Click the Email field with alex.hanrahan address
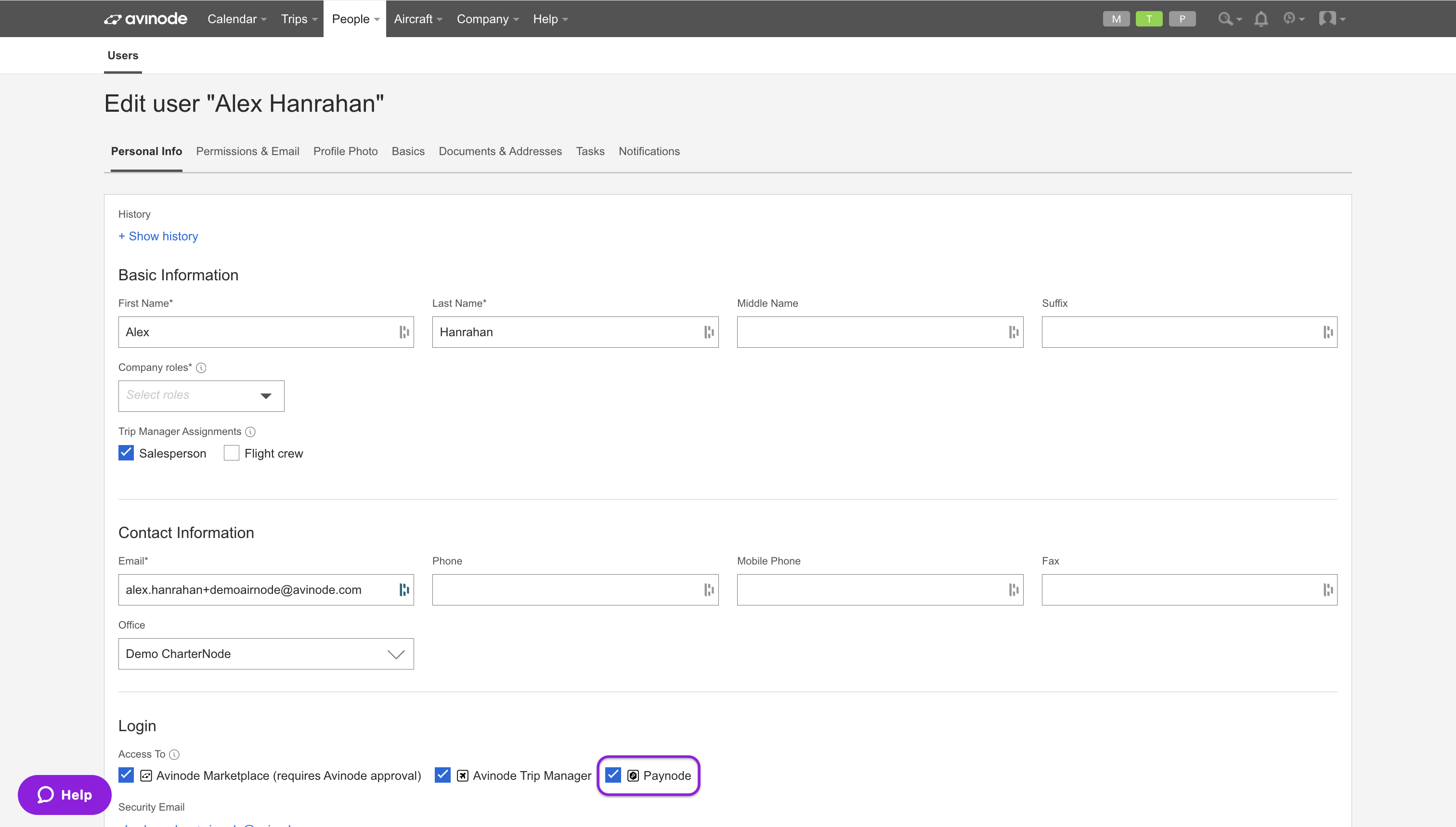This screenshot has height=827, width=1456. pos(266,590)
